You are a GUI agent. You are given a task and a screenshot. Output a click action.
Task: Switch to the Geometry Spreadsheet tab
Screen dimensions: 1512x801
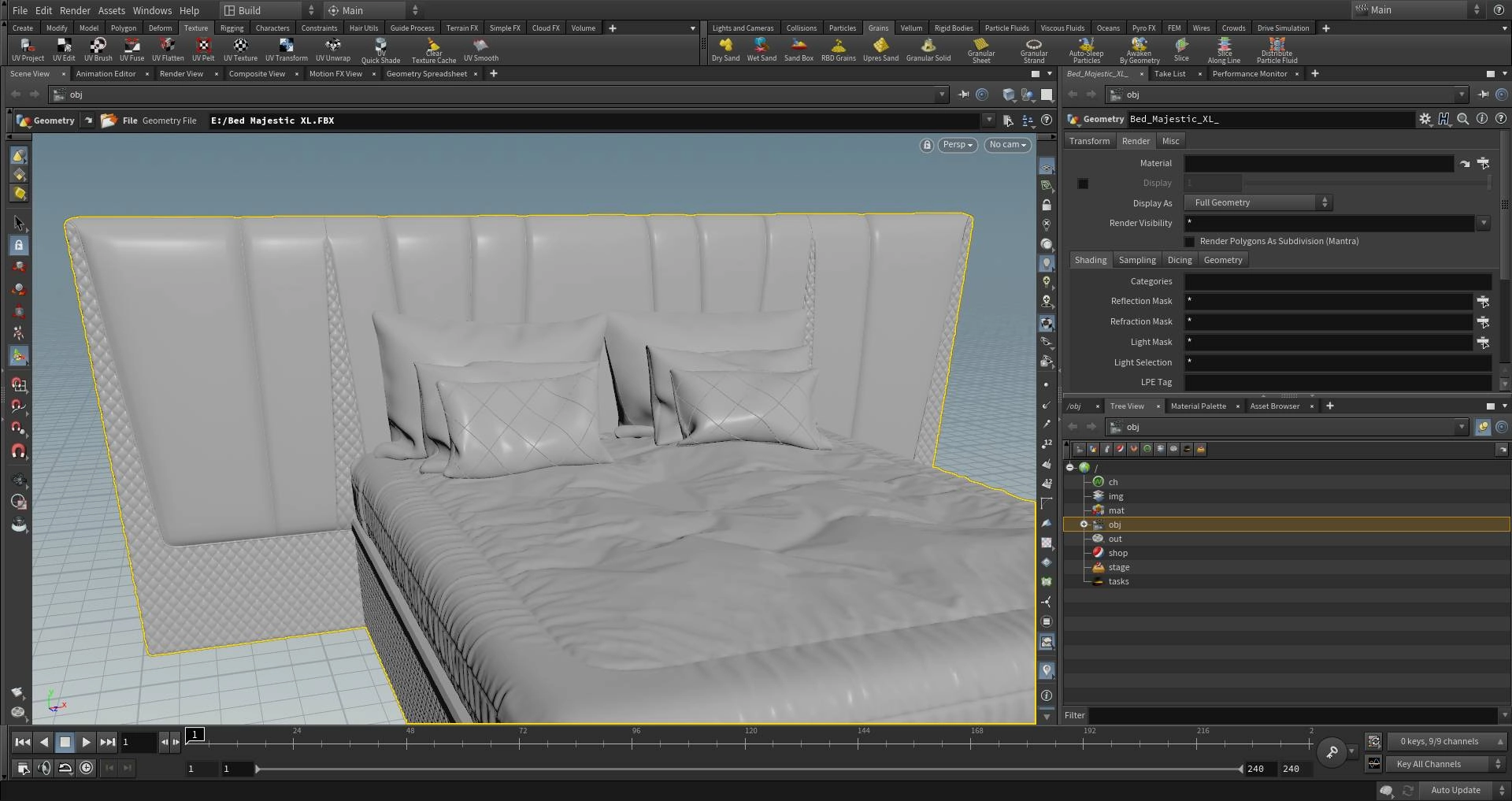pyautogui.click(x=426, y=74)
